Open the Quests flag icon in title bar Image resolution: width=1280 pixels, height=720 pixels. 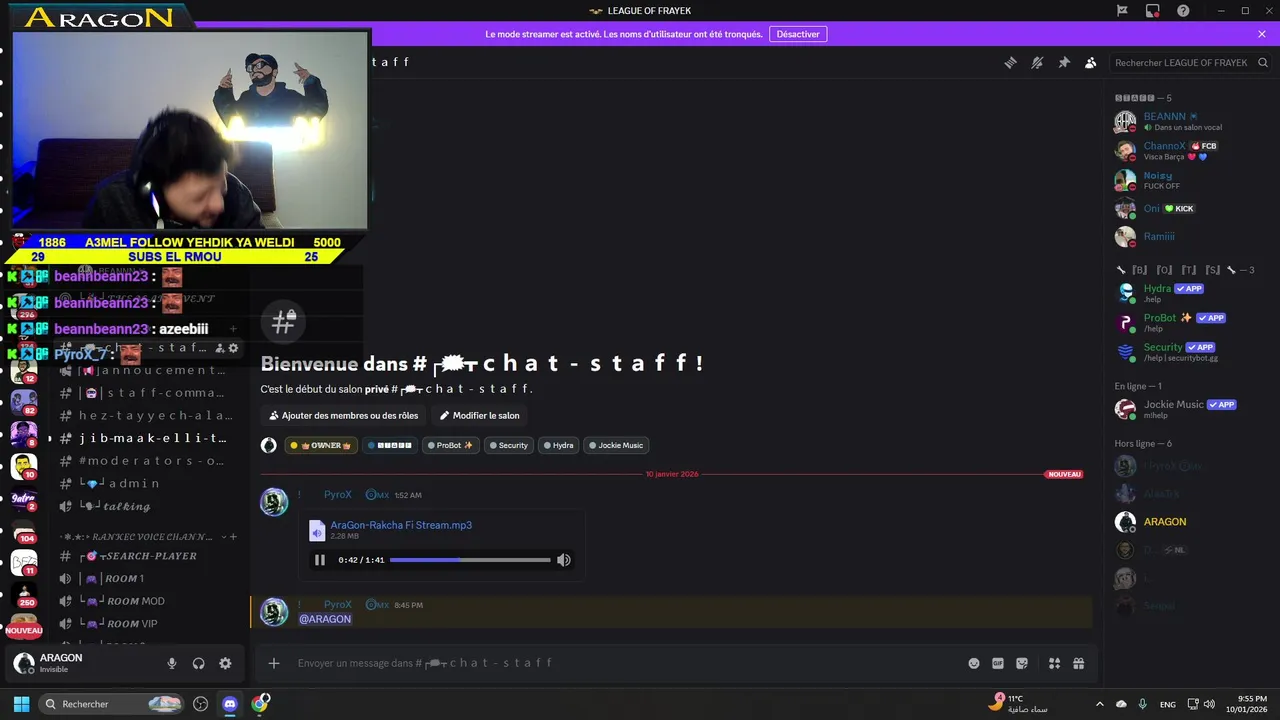[x=1123, y=11]
